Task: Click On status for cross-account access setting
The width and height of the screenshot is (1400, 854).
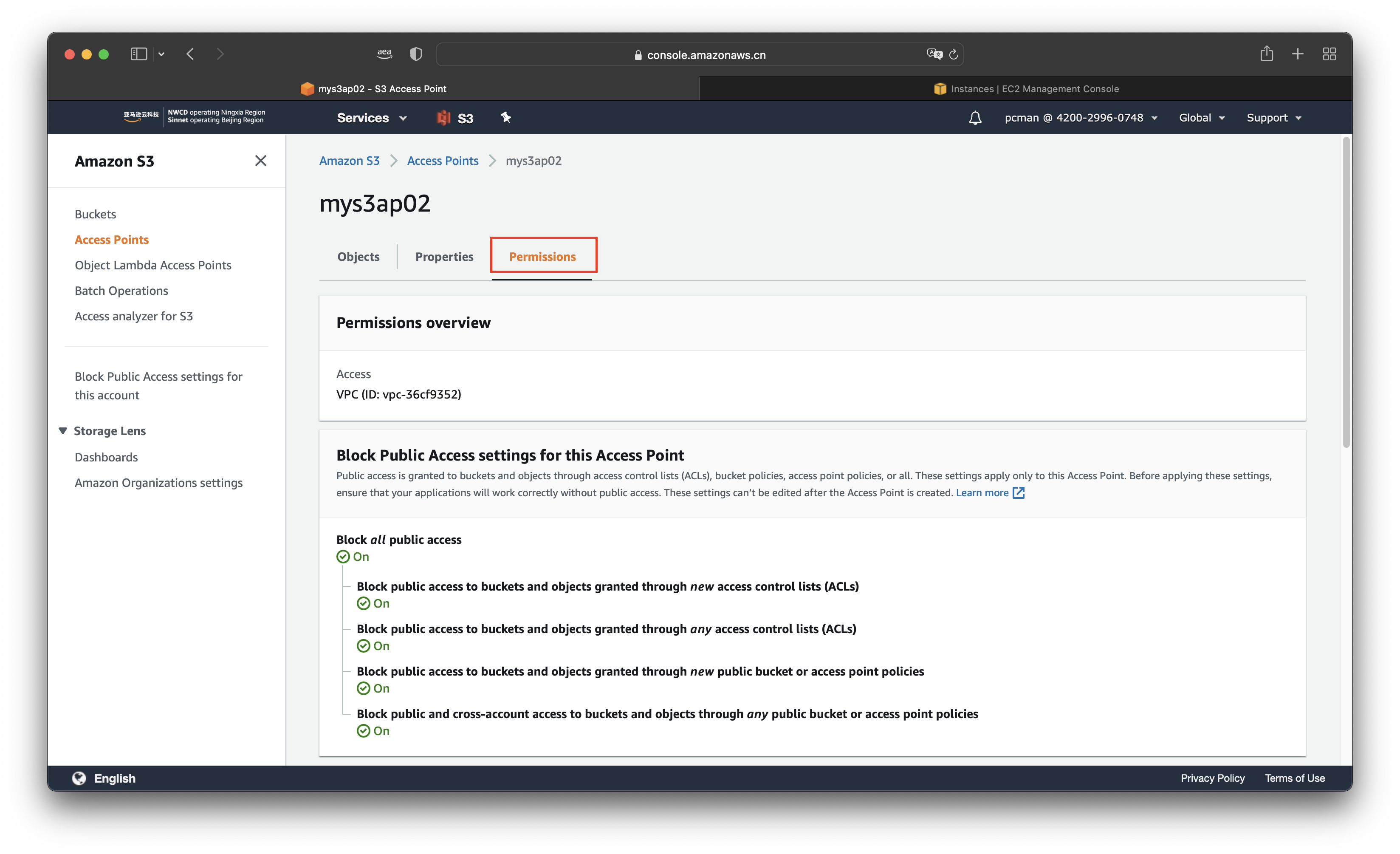Action: click(x=373, y=731)
